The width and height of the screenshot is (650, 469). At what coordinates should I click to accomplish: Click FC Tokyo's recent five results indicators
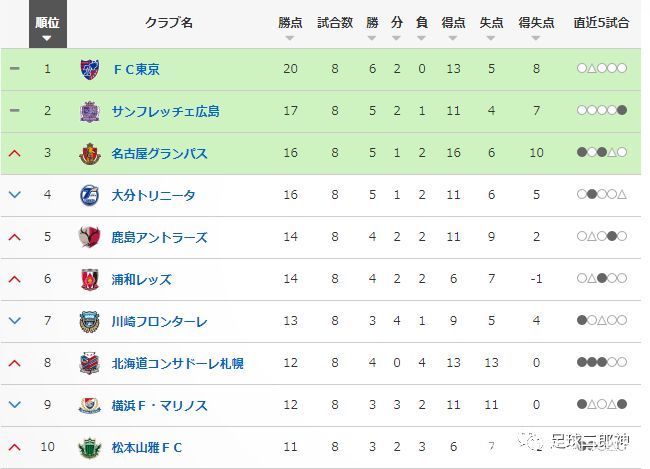coord(602,68)
